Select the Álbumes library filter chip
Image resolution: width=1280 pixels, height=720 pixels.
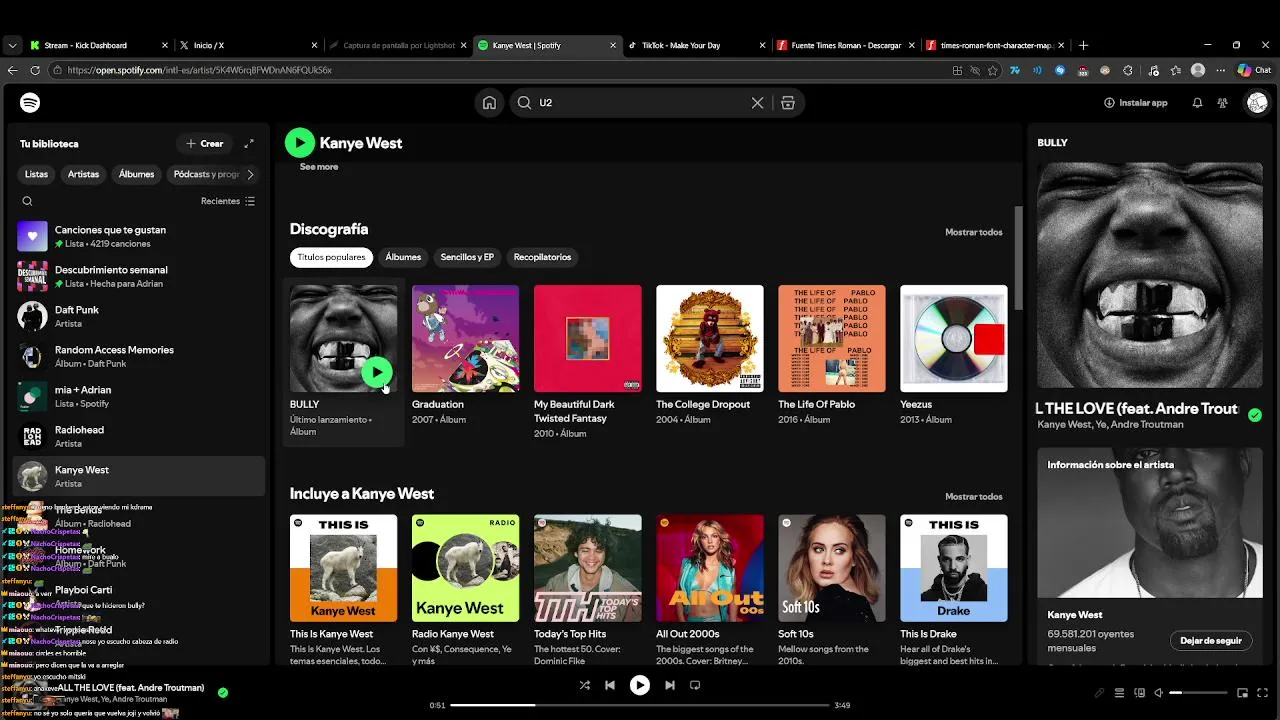point(136,174)
